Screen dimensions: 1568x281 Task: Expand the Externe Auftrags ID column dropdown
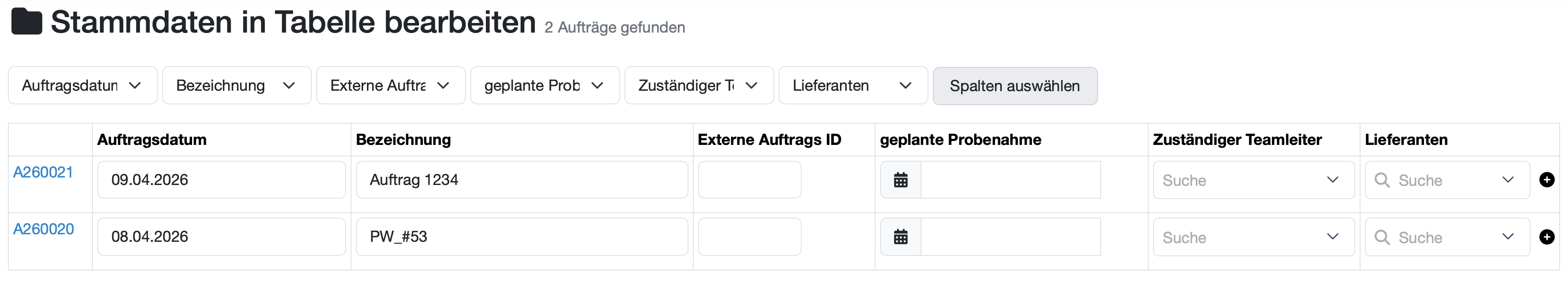click(391, 85)
